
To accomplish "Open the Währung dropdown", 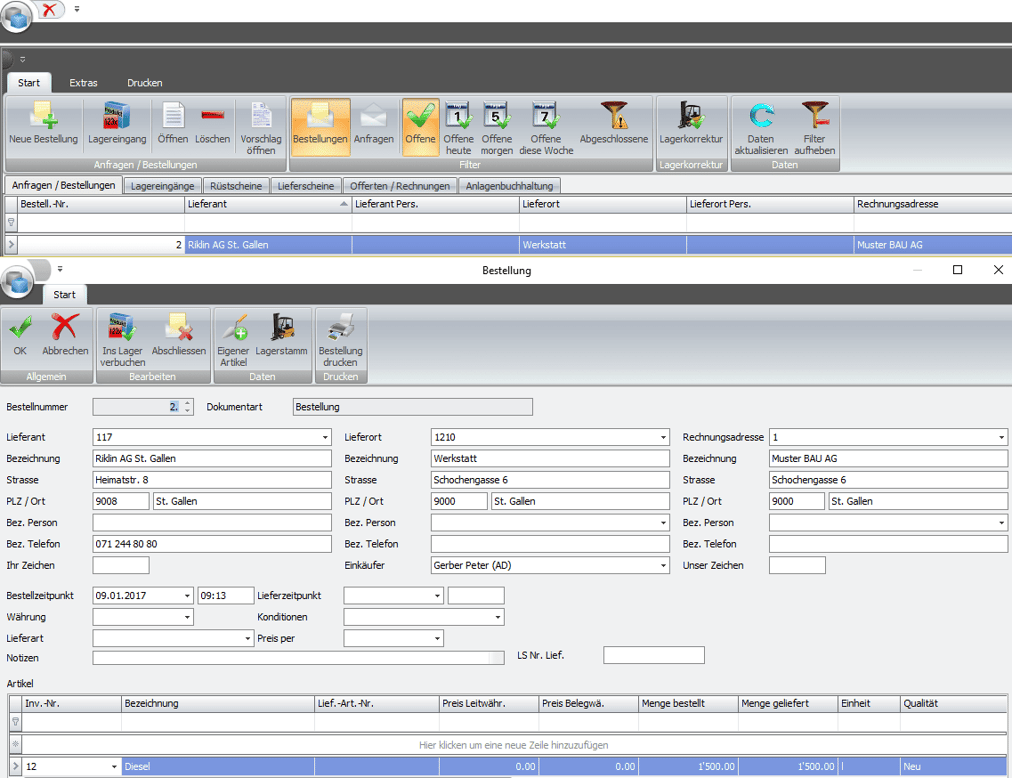I will 187,617.
